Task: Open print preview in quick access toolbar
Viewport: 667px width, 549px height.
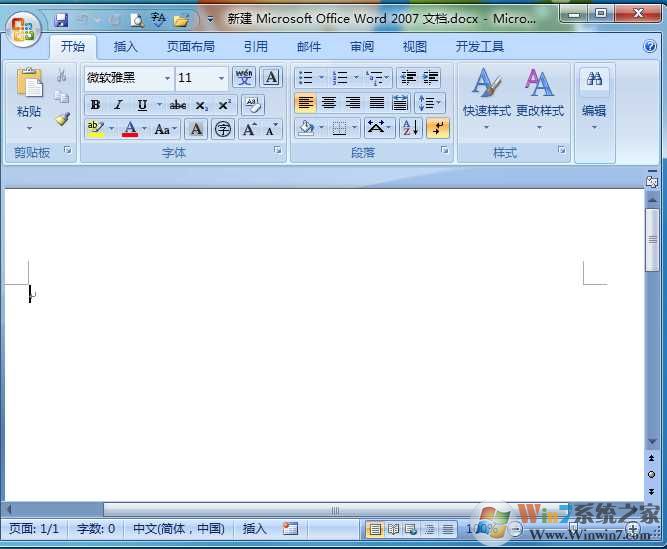Action: tap(137, 20)
